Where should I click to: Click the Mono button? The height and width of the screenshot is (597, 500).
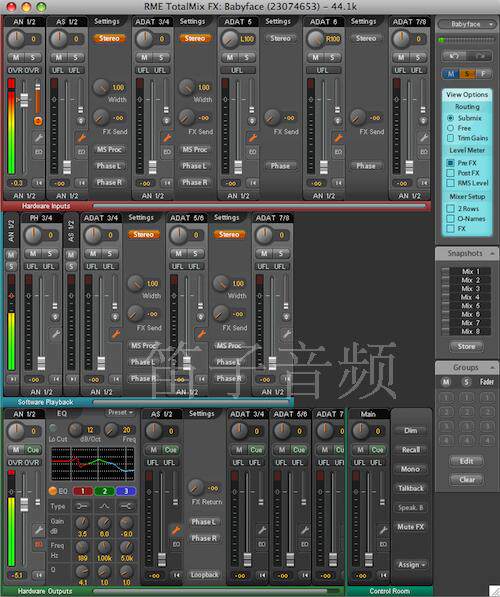click(x=411, y=469)
